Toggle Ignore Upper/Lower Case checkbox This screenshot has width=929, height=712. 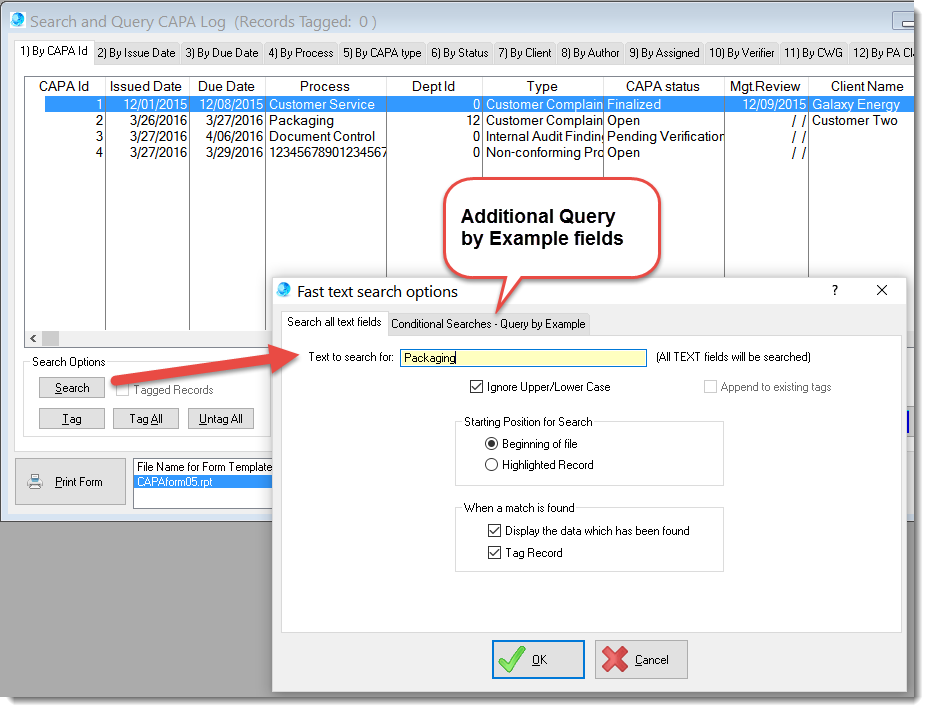477,387
